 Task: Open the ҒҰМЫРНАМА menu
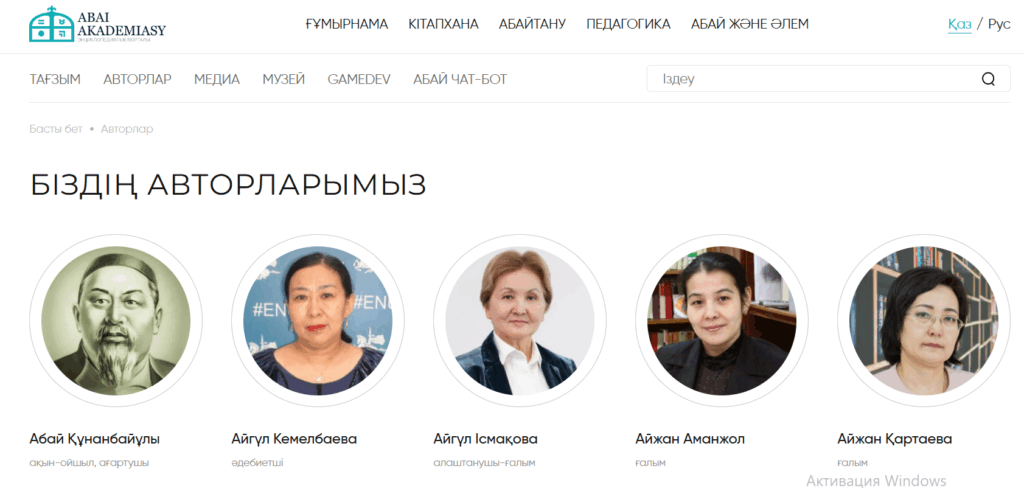(347, 24)
